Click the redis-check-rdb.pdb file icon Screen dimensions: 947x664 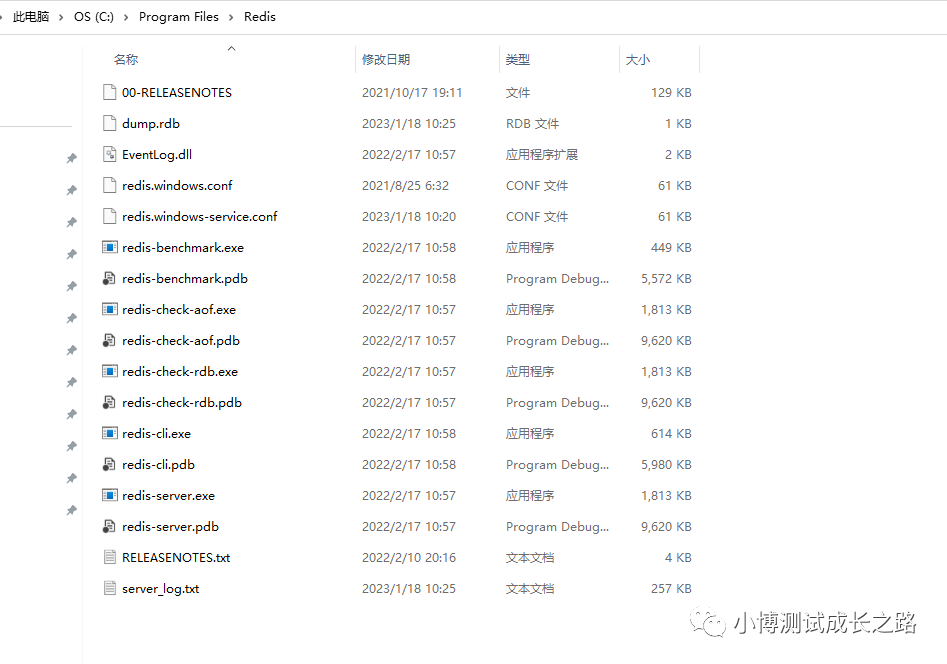(x=109, y=402)
